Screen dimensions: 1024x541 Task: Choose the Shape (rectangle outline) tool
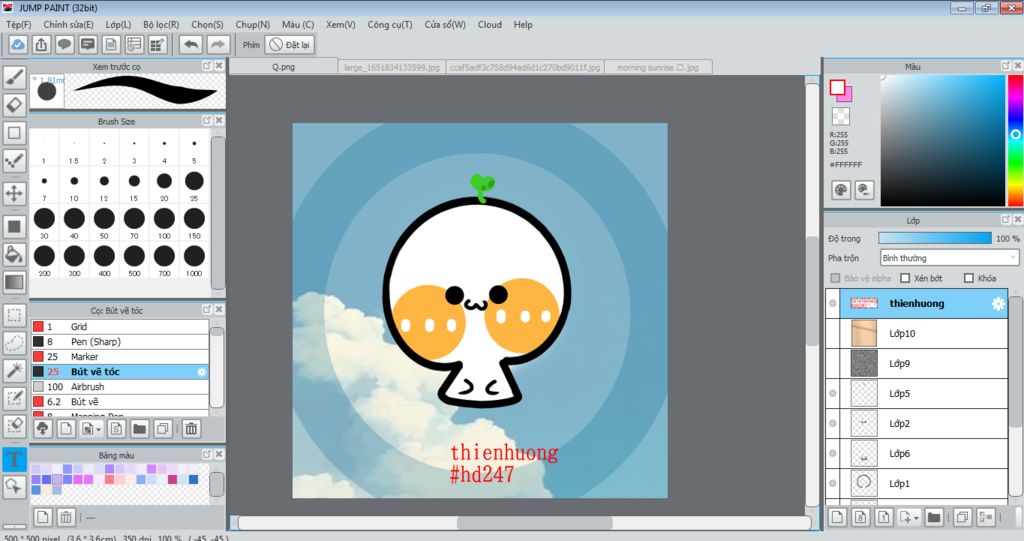pos(14,133)
